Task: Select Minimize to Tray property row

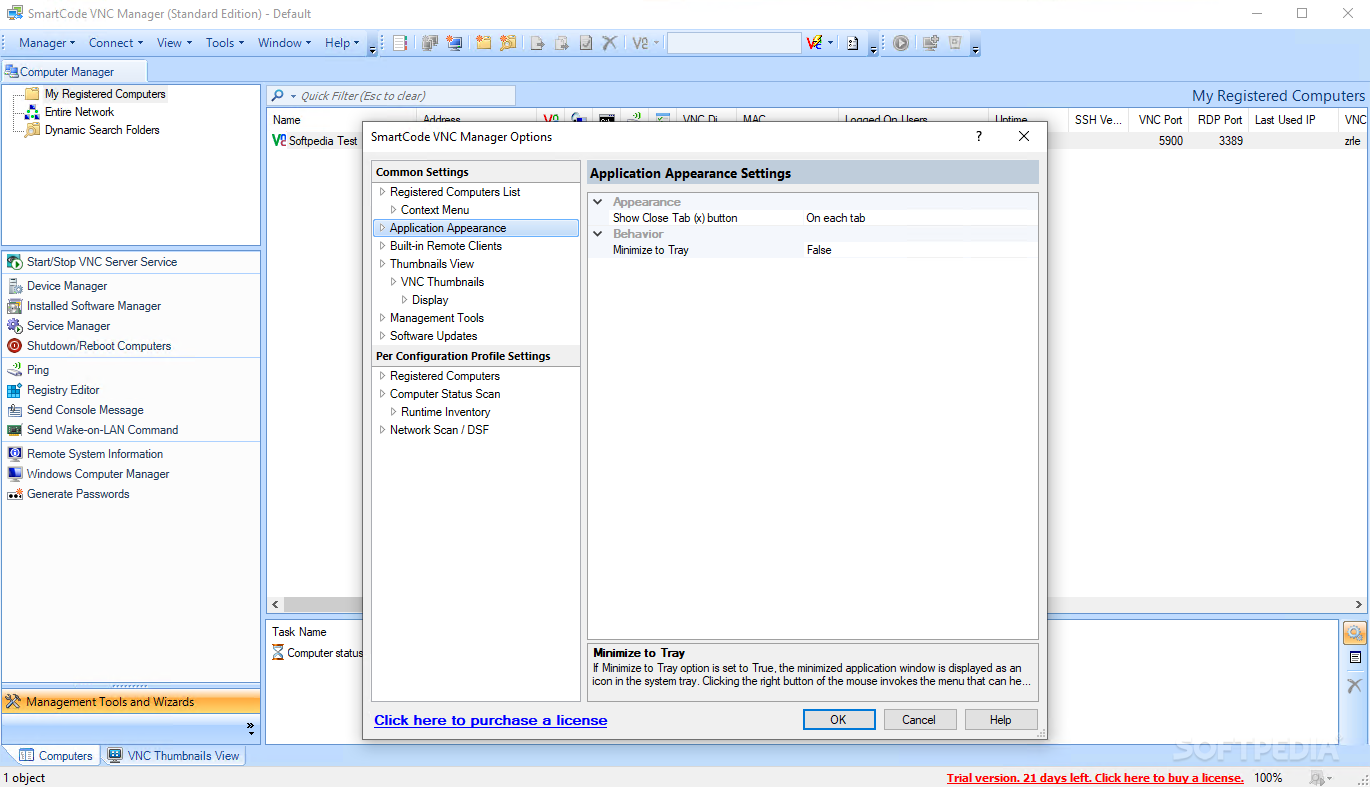Action: (813, 250)
